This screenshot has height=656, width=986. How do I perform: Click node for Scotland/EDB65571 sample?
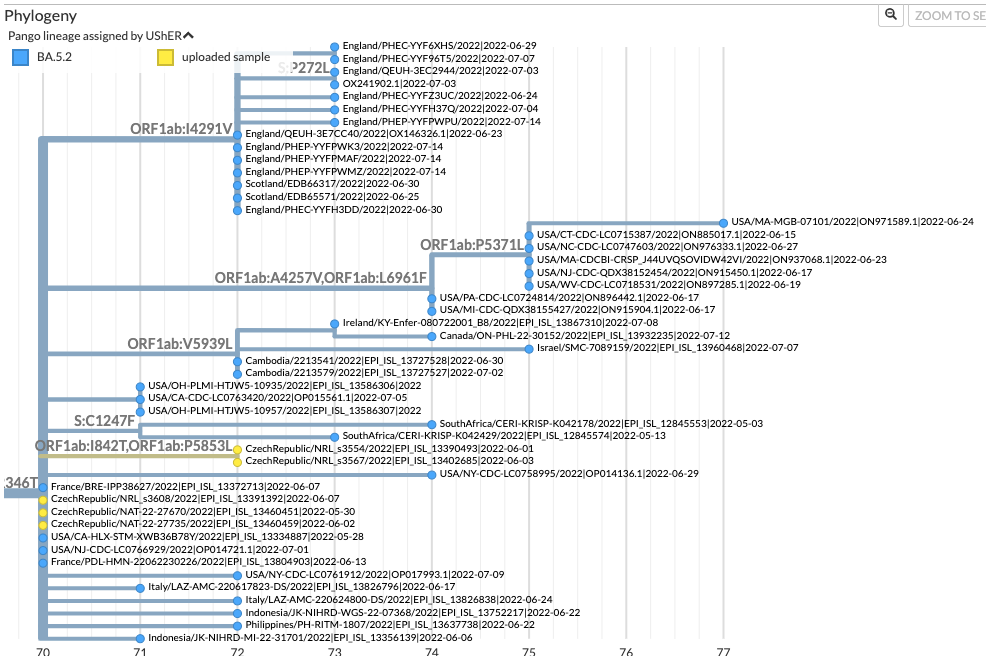[x=237, y=197]
